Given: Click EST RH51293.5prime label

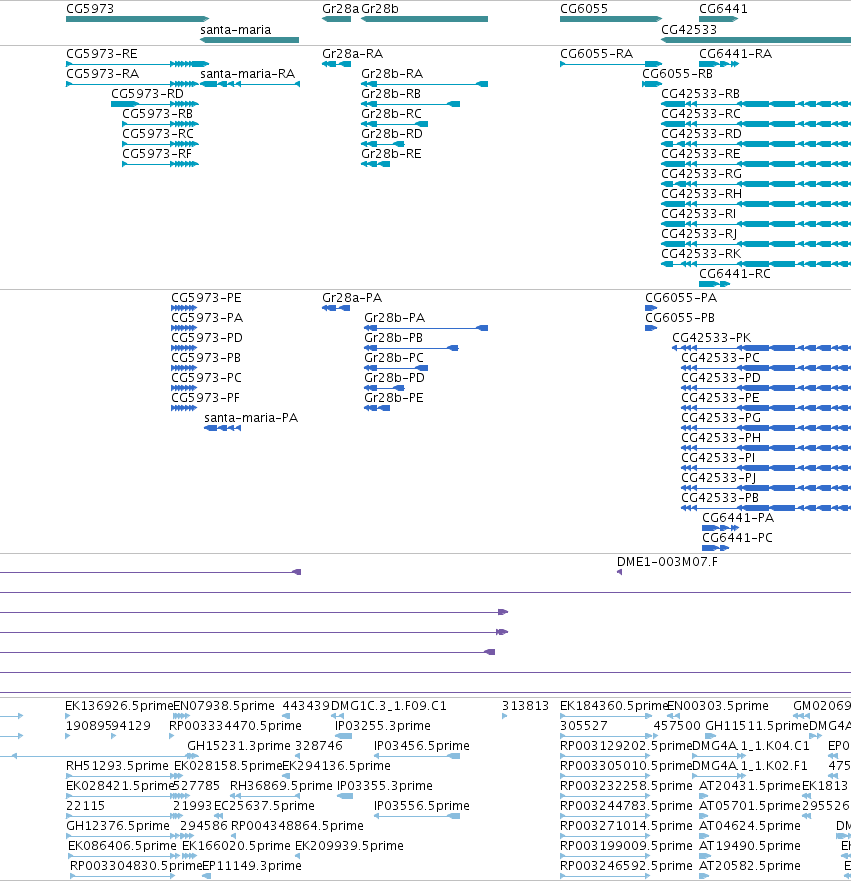Looking at the screenshot, I should [117, 766].
